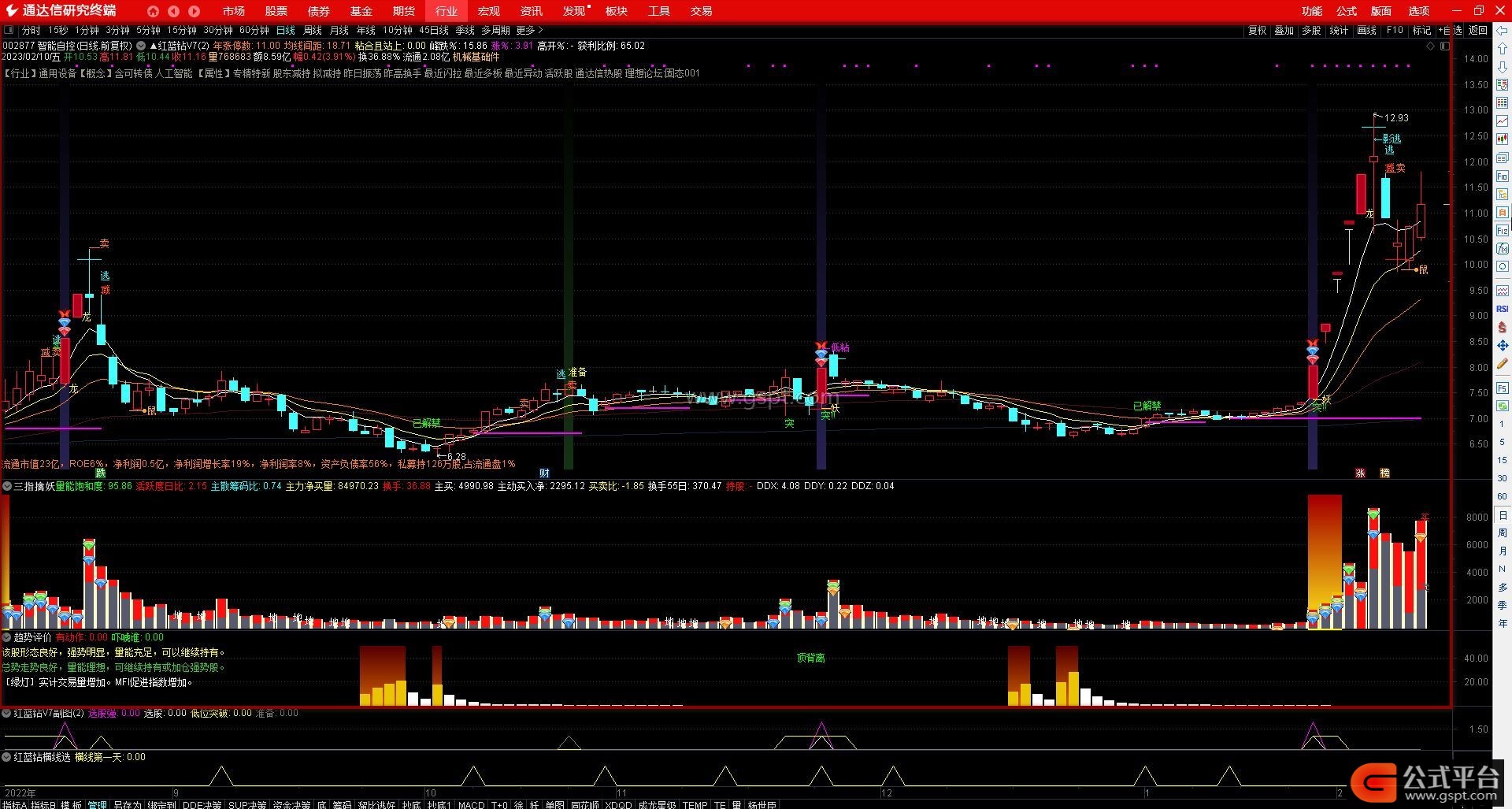This screenshot has height=809, width=1512.
Task: Select the 周 period in right sidebar
Action: pyautogui.click(x=1503, y=533)
